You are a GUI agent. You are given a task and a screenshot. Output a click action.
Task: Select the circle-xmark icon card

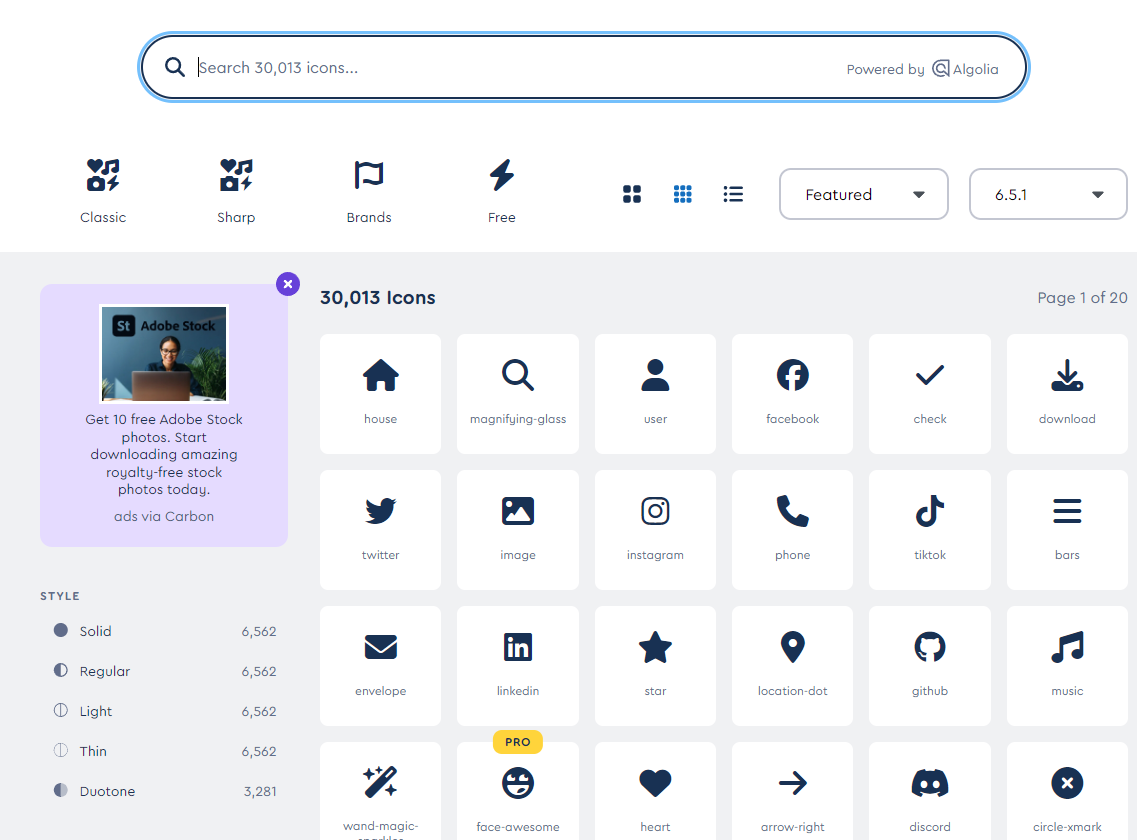point(1067,791)
